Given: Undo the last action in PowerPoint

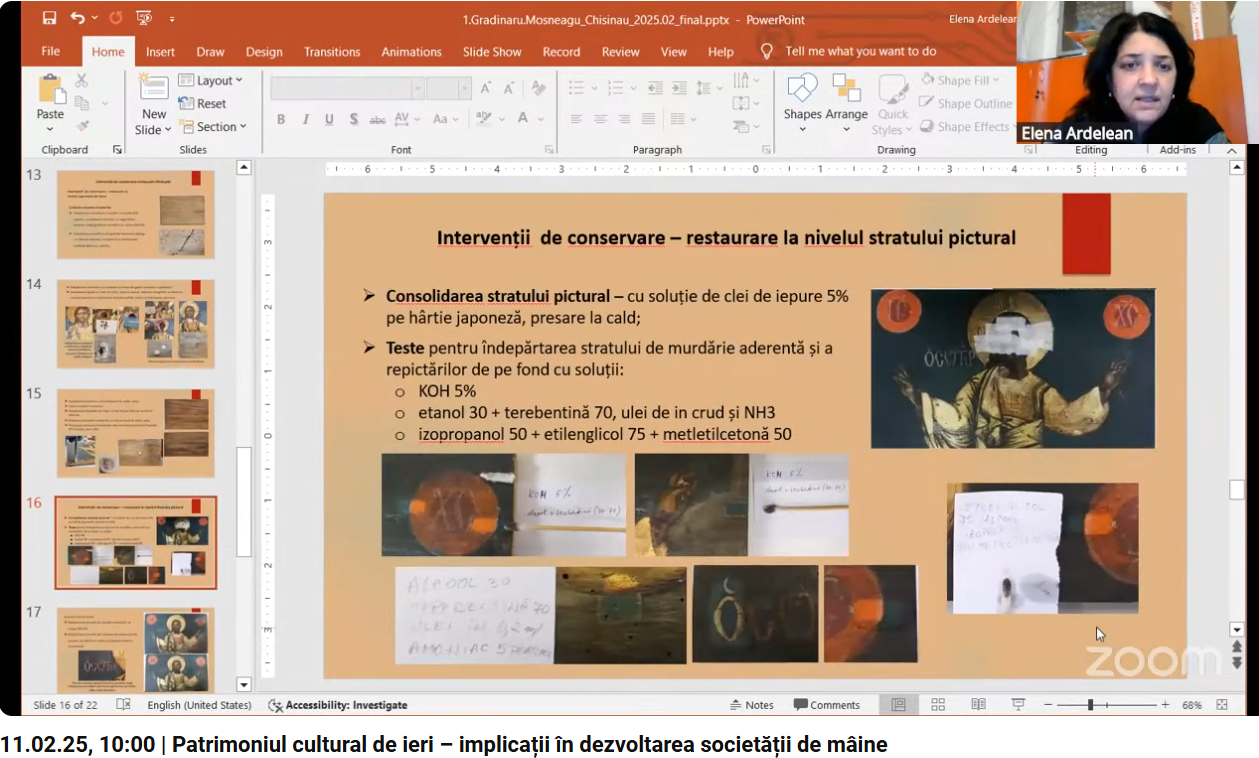Looking at the screenshot, I should click(x=78, y=18).
